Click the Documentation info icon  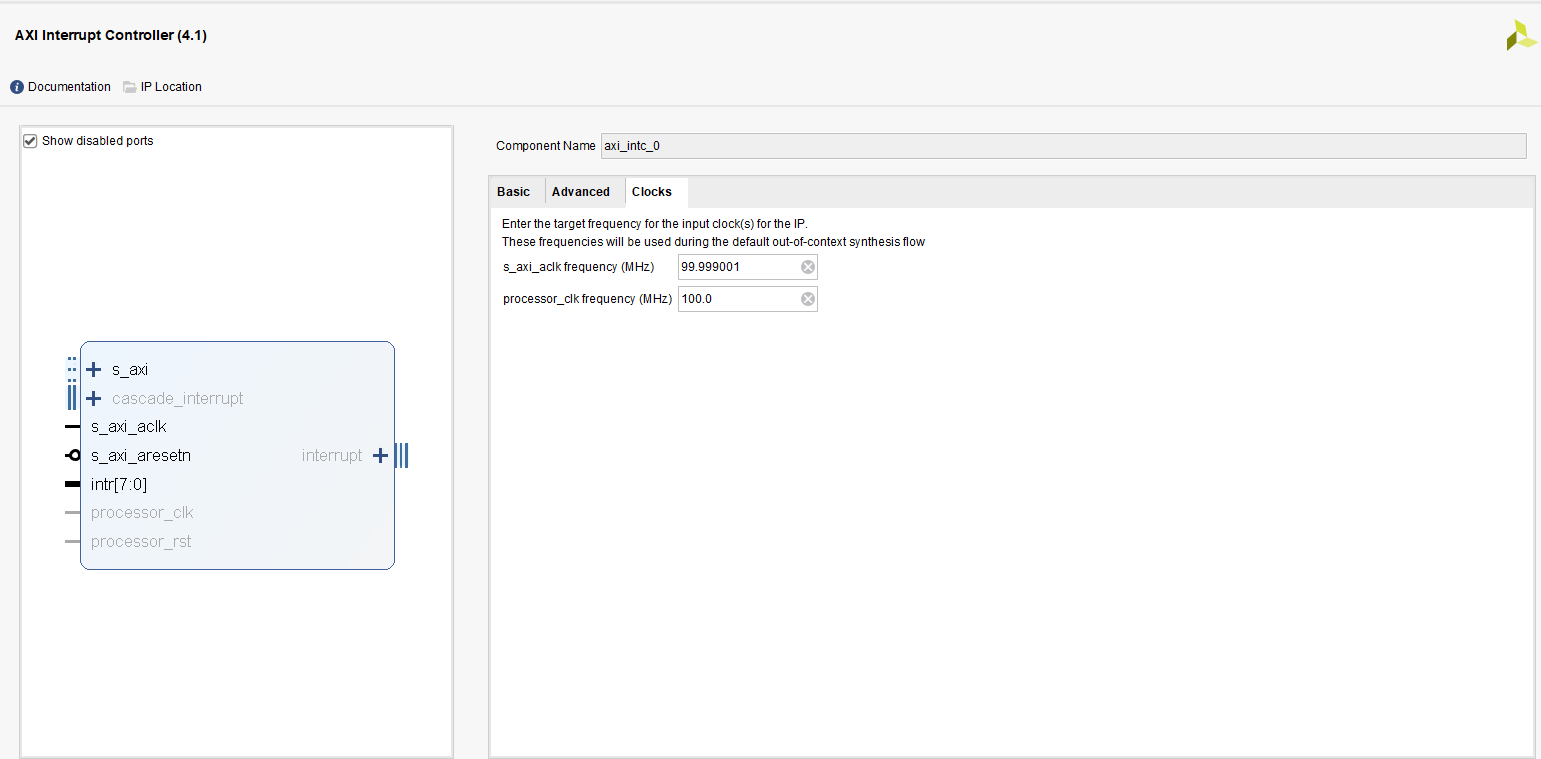(x=16, y=86)
